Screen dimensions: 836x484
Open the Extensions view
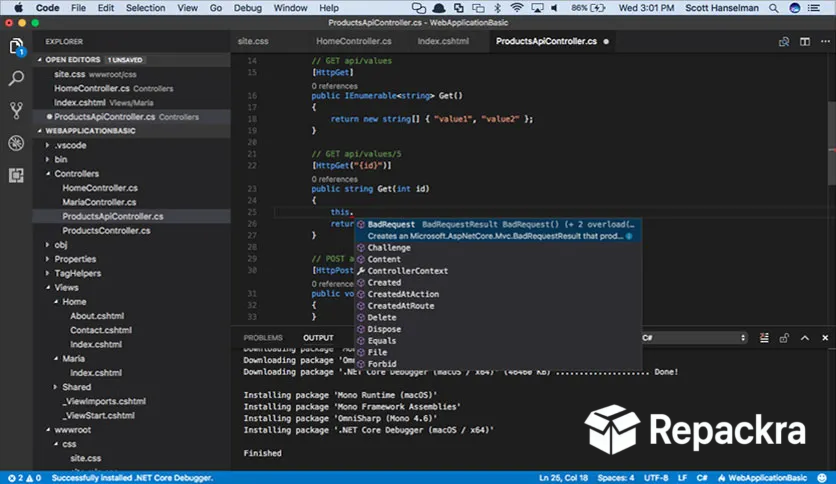[x=16, y=175]
